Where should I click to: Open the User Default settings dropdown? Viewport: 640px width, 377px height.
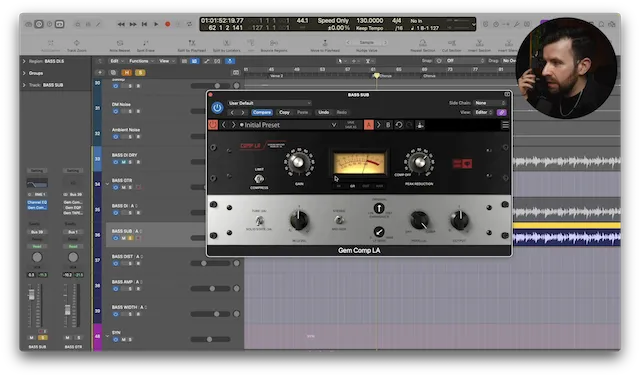tap(269, 103)
